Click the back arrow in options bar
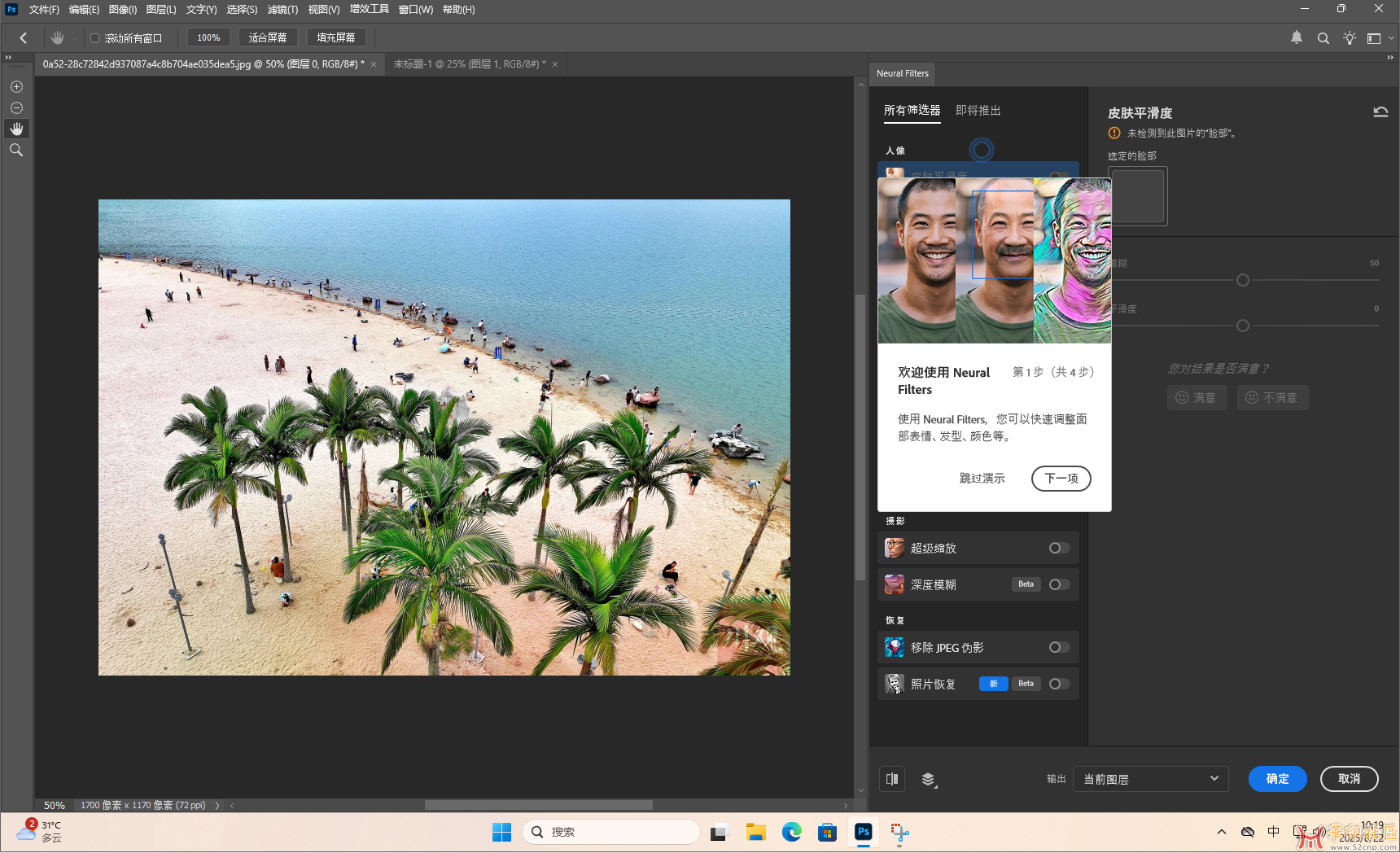 [x=24, y=37]
